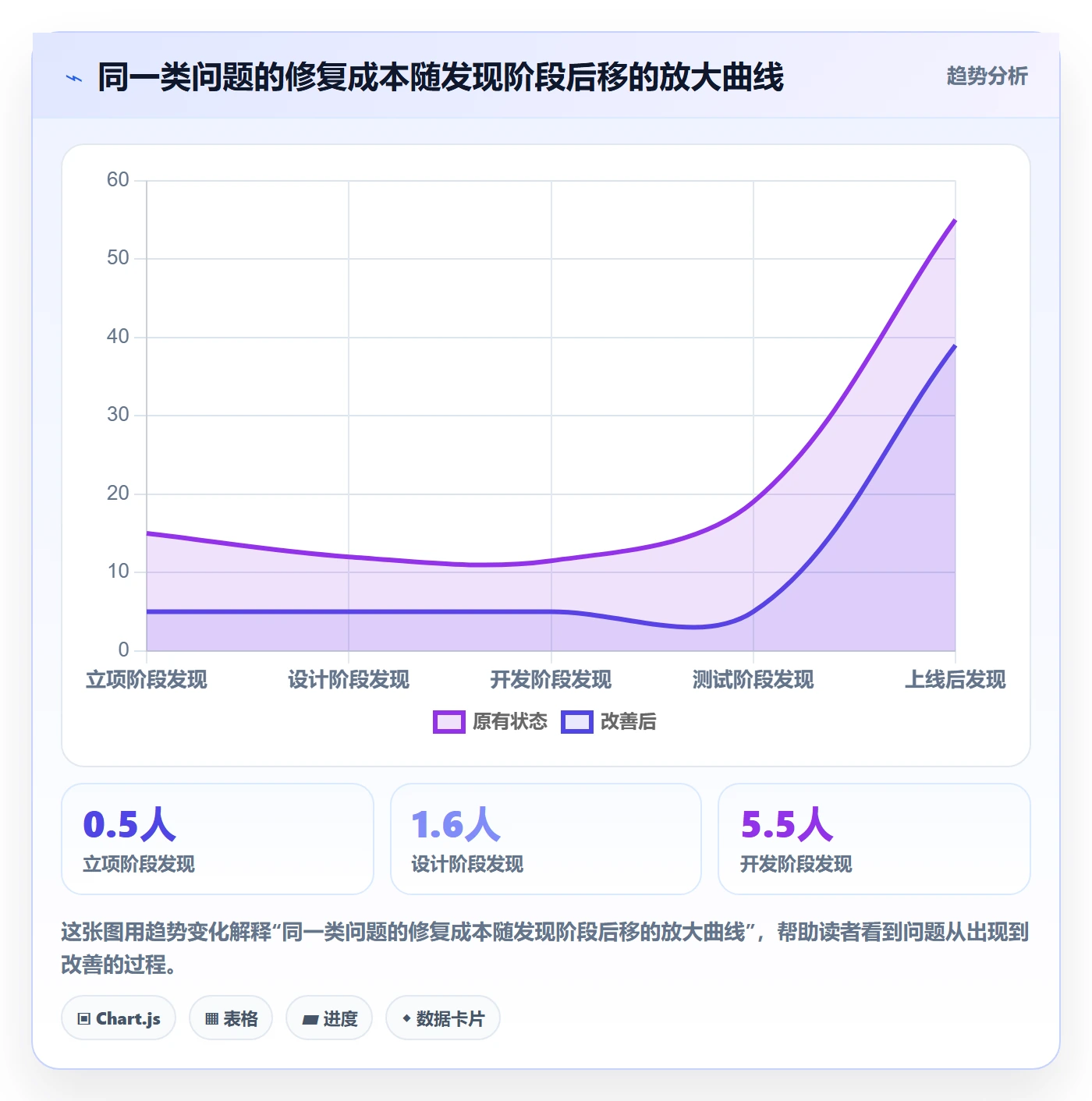This screenshot has width=1092, height=1101.
Task: Click the 0.5人 value in the first card
Action: coord(129,824)
